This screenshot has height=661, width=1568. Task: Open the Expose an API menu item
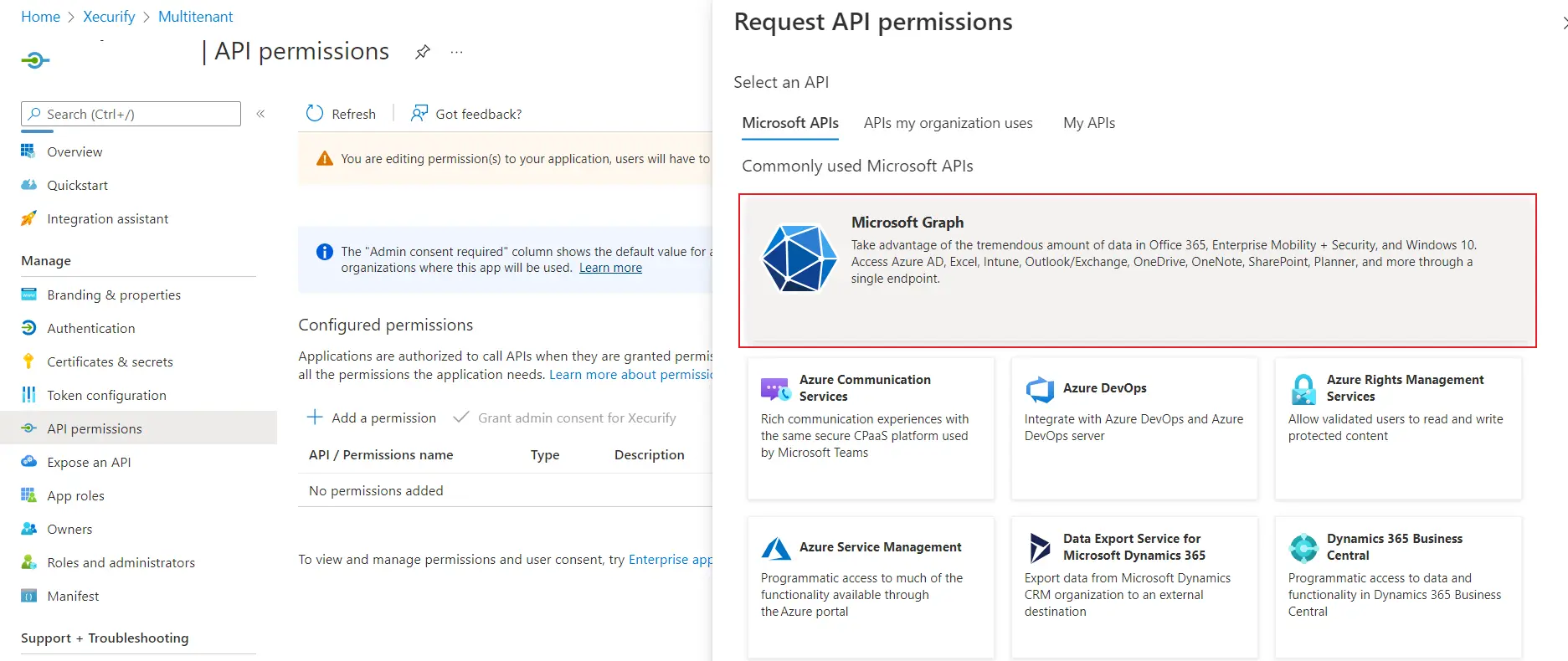tap(89, 462)
